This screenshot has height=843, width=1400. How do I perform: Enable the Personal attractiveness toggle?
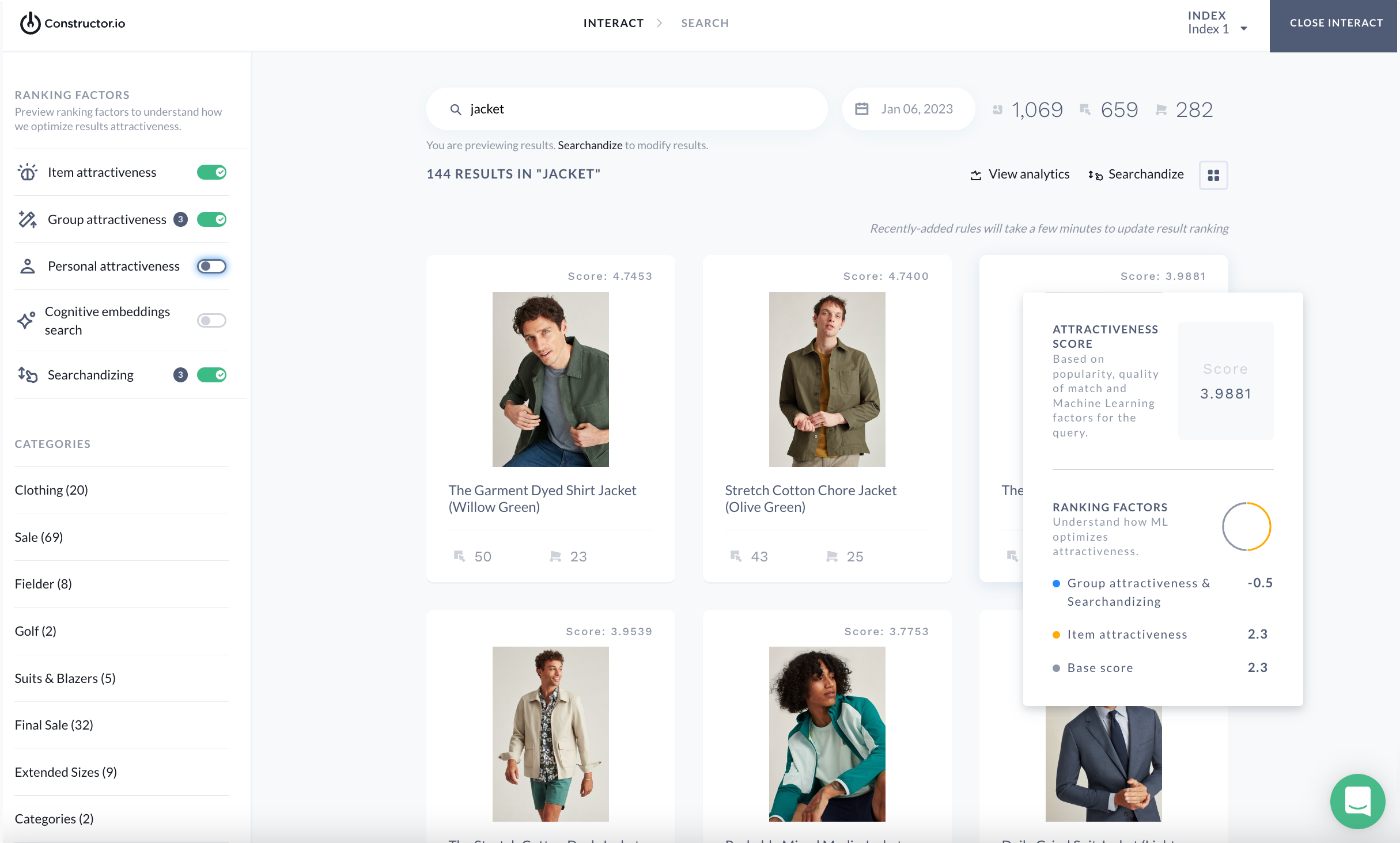211,266
